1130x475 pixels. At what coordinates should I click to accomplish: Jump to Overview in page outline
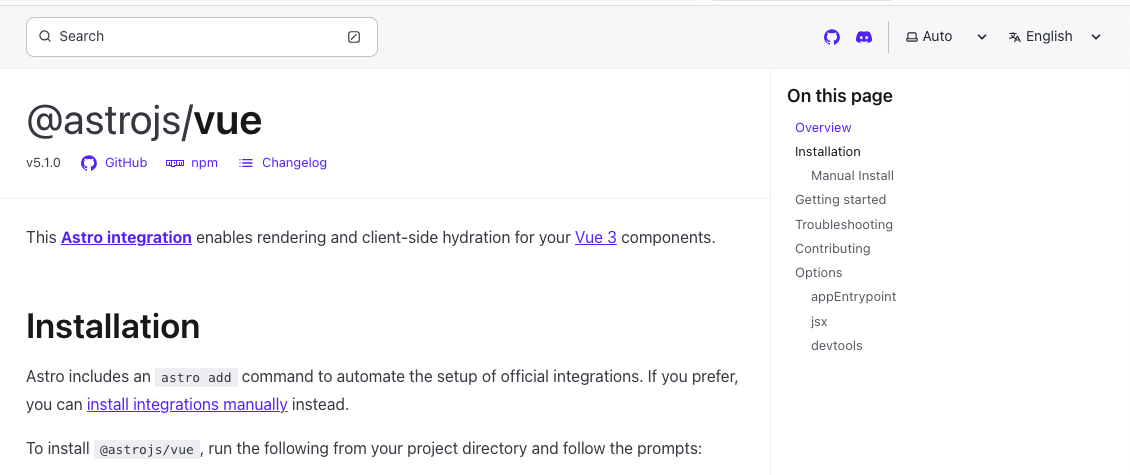[x=823, y=128]
